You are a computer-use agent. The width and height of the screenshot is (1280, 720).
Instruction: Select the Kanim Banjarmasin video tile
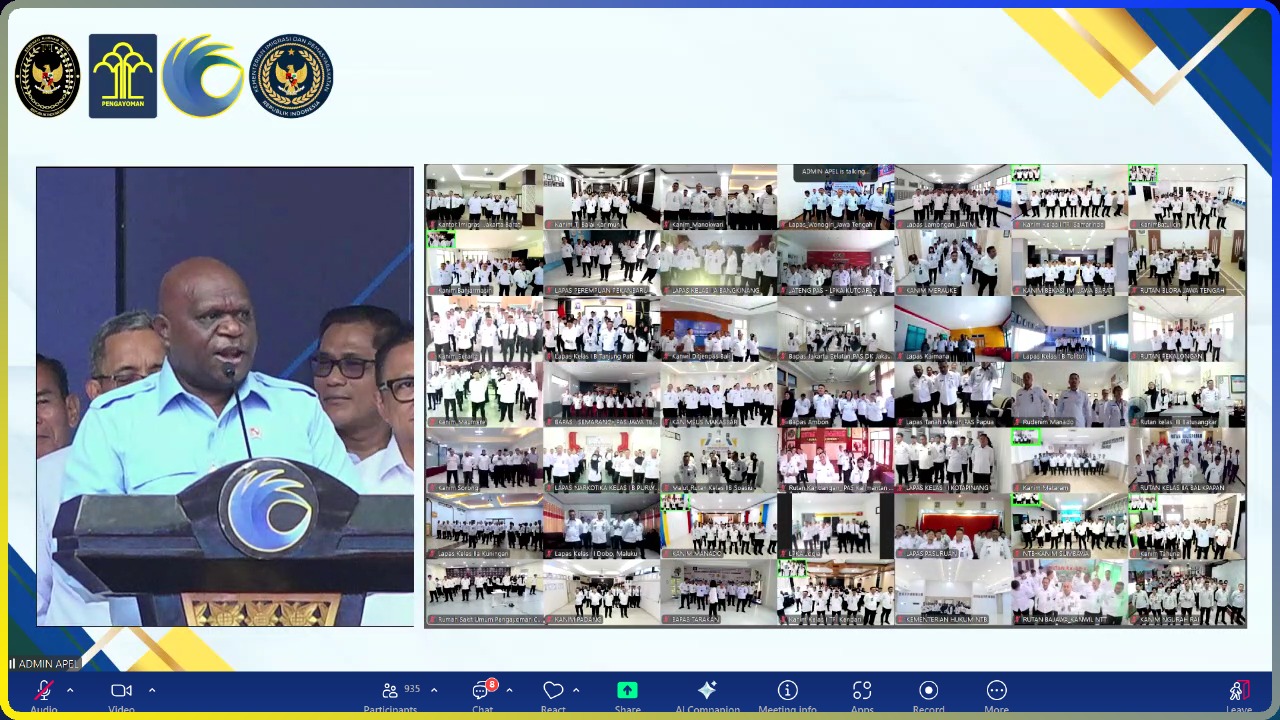click(484, 263)
